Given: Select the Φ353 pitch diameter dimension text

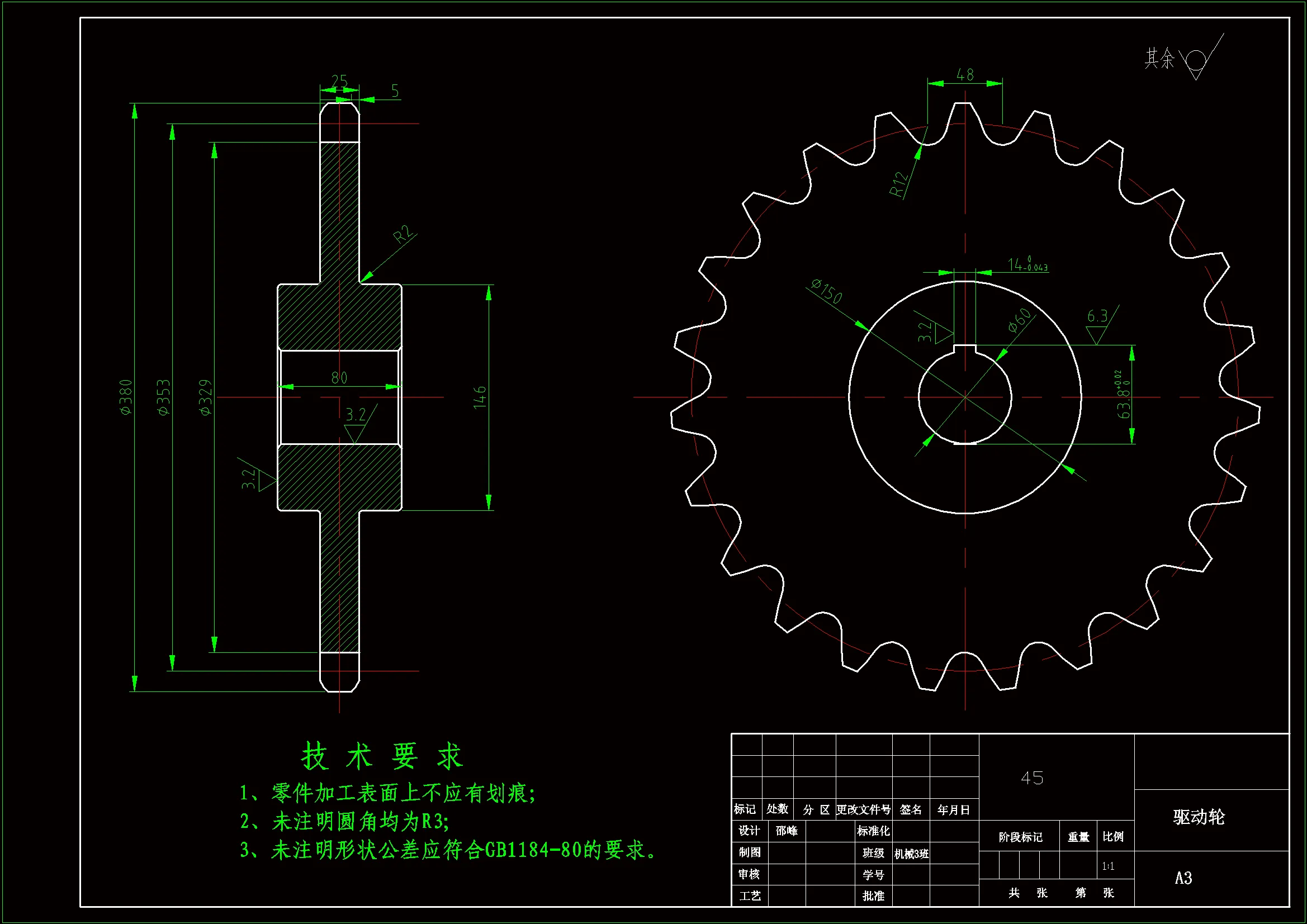Looking at the screenshot, I should pos(163,397).
